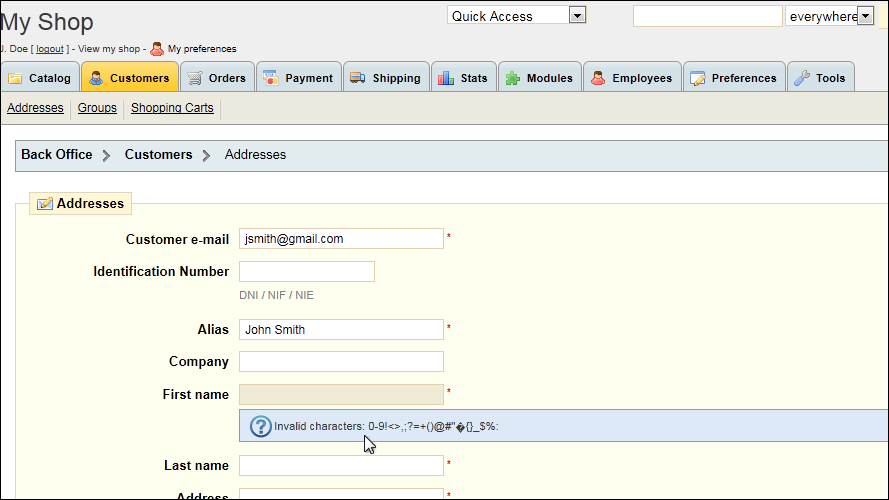This screenshot has width=889, height=500.
Task: Open the everywhere search scope dropdown
Action: coord(829,16)
